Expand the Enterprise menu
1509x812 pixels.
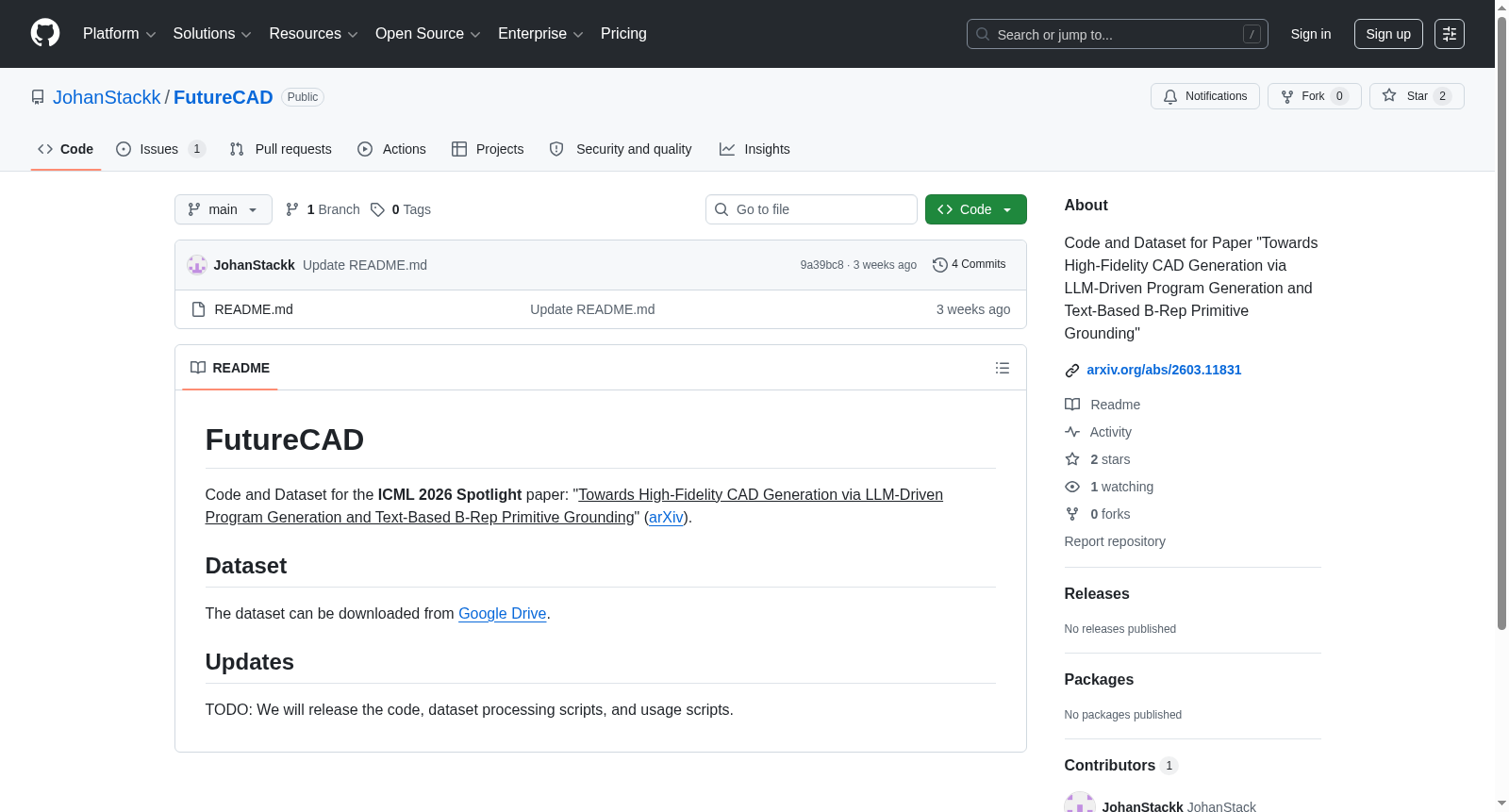tap(540, 34)
